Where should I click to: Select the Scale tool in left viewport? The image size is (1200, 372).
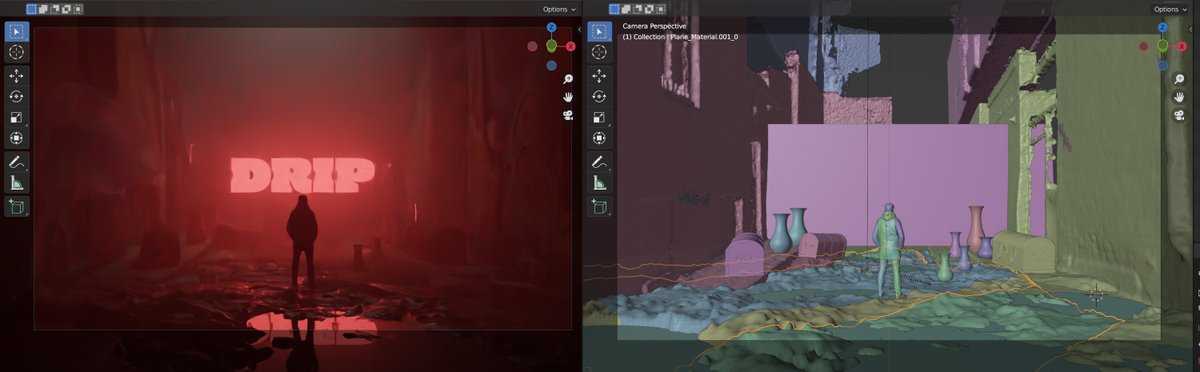click(x=17, y=117)
